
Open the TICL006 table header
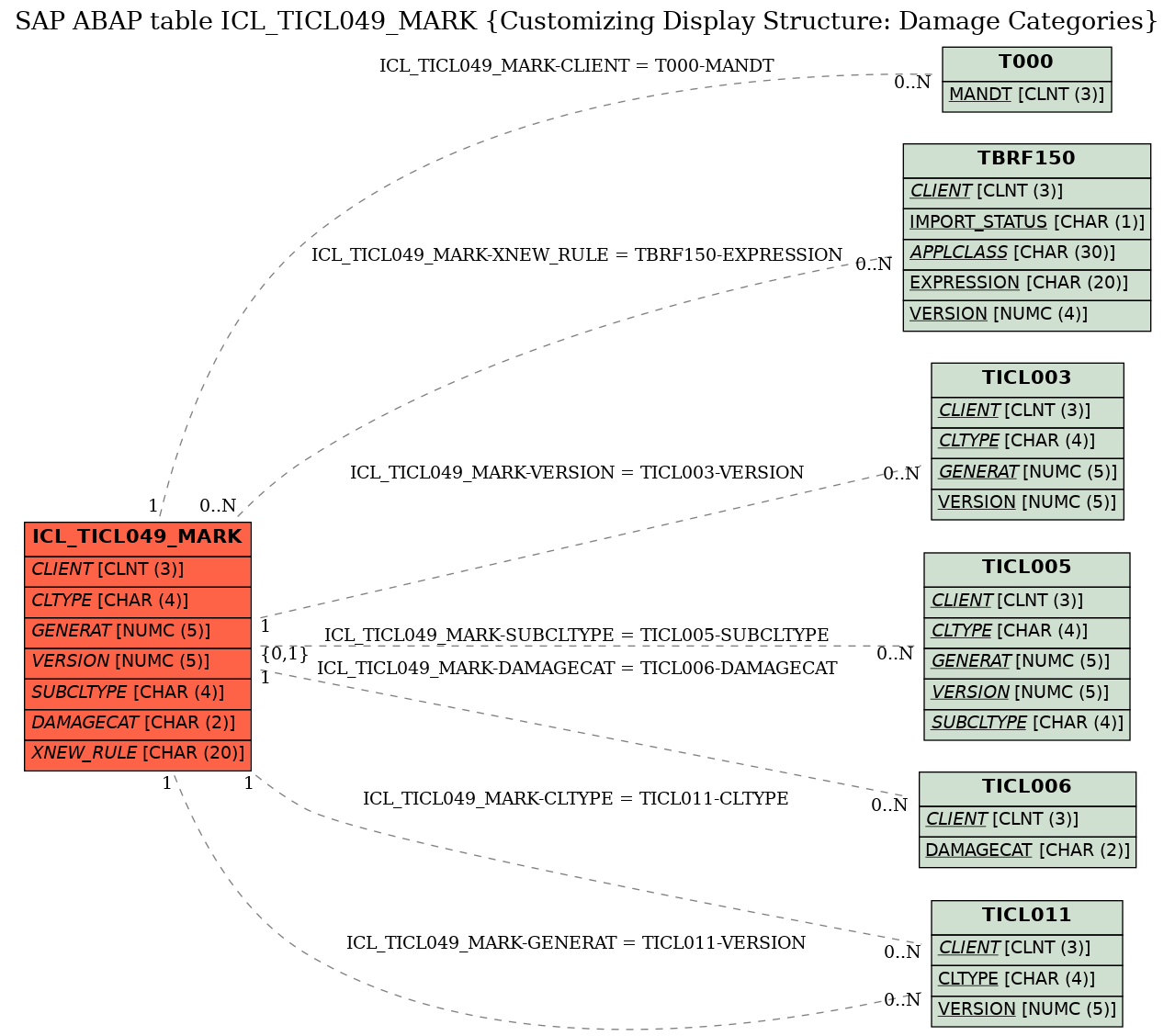1027,788
